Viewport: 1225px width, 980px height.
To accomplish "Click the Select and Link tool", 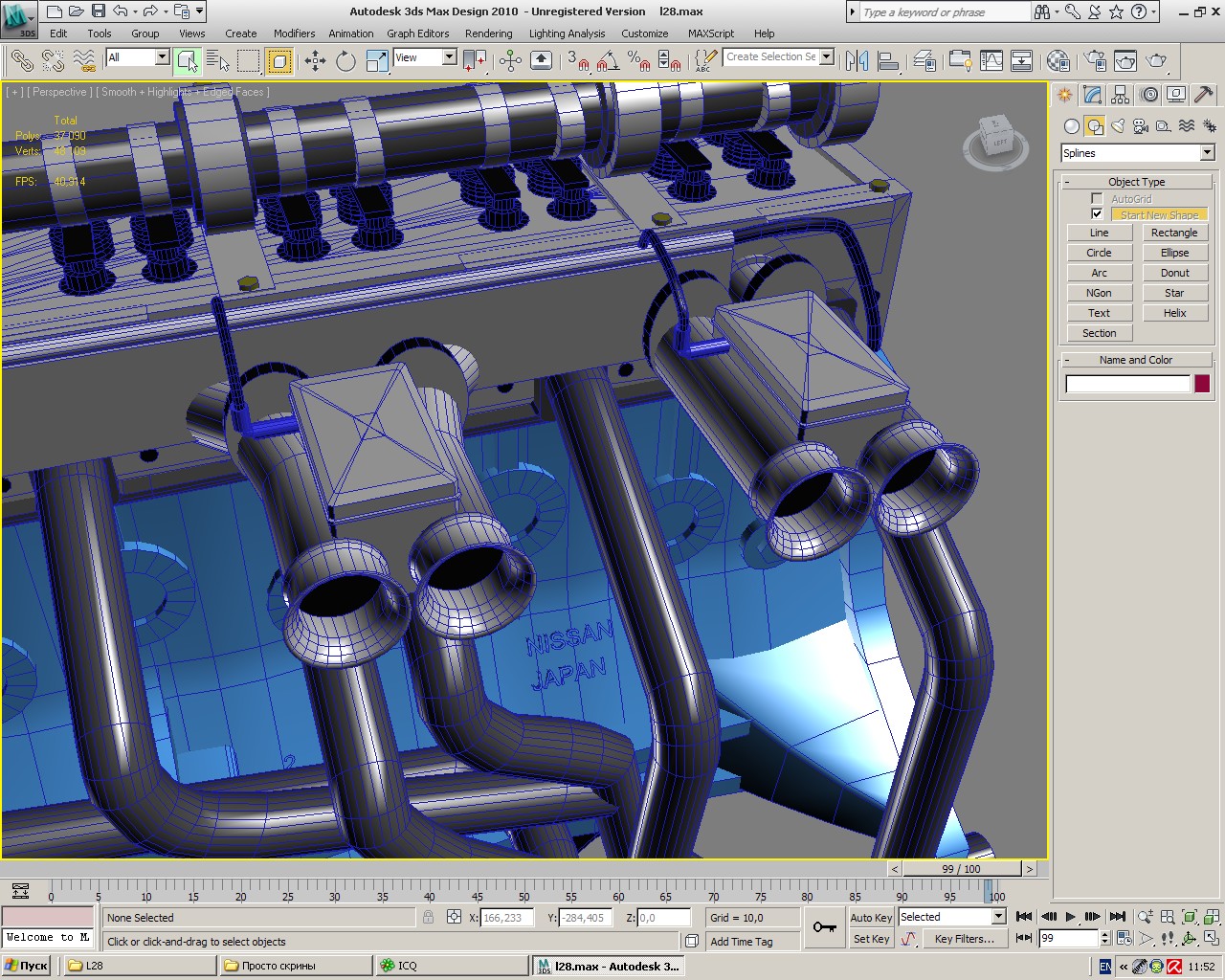I will point(22,61).
